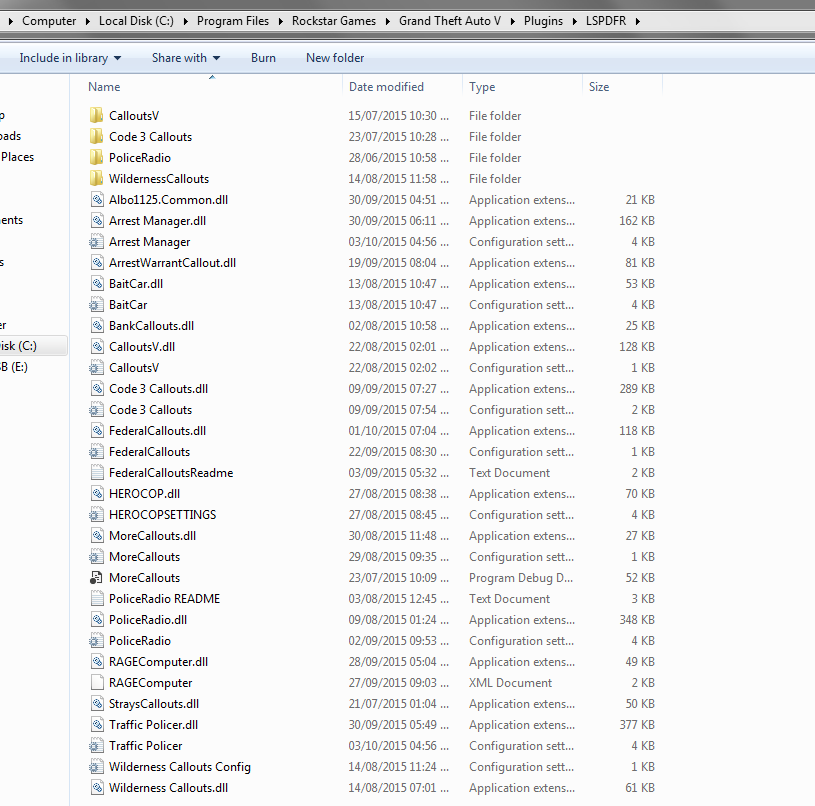Viewport: 815px width, 806px height.
Task: Click the StraysCallouts.dll file icon
Action: click(97, 704)
